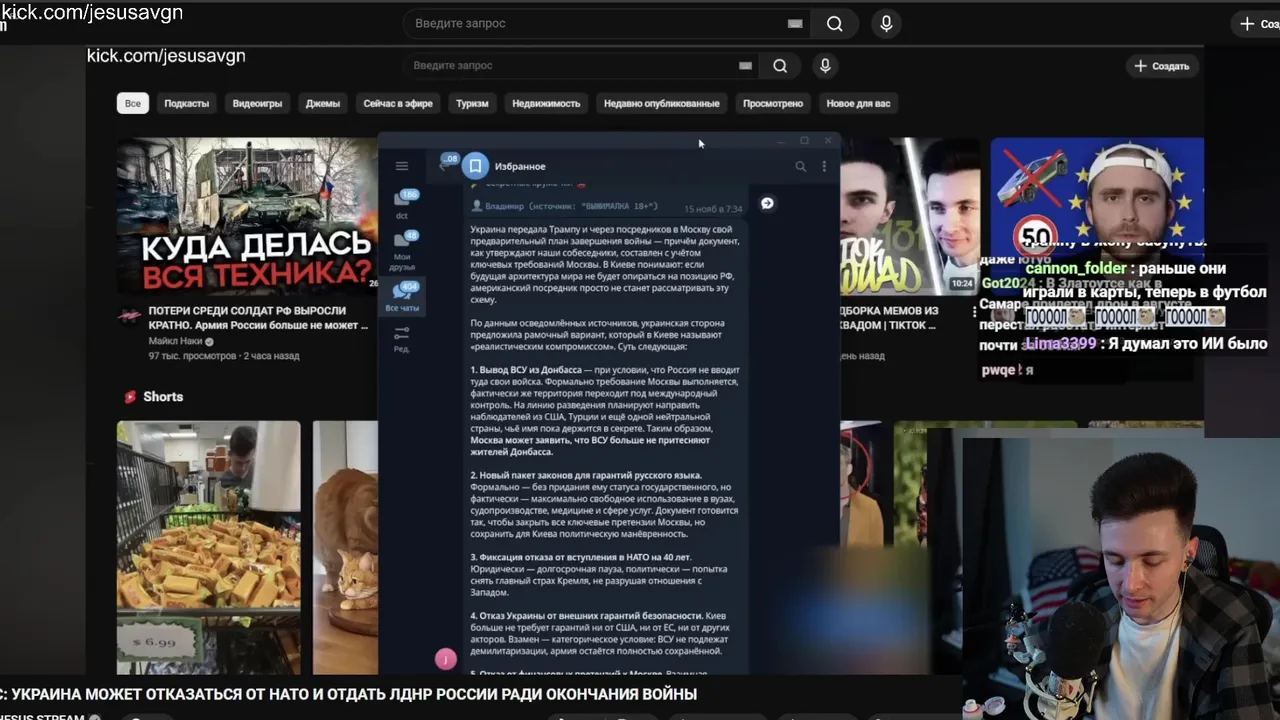The width and height of the screenshot is (1280, 720).
Task: Open the Telegram chat three-dot menu
Action: pos(824,166)
